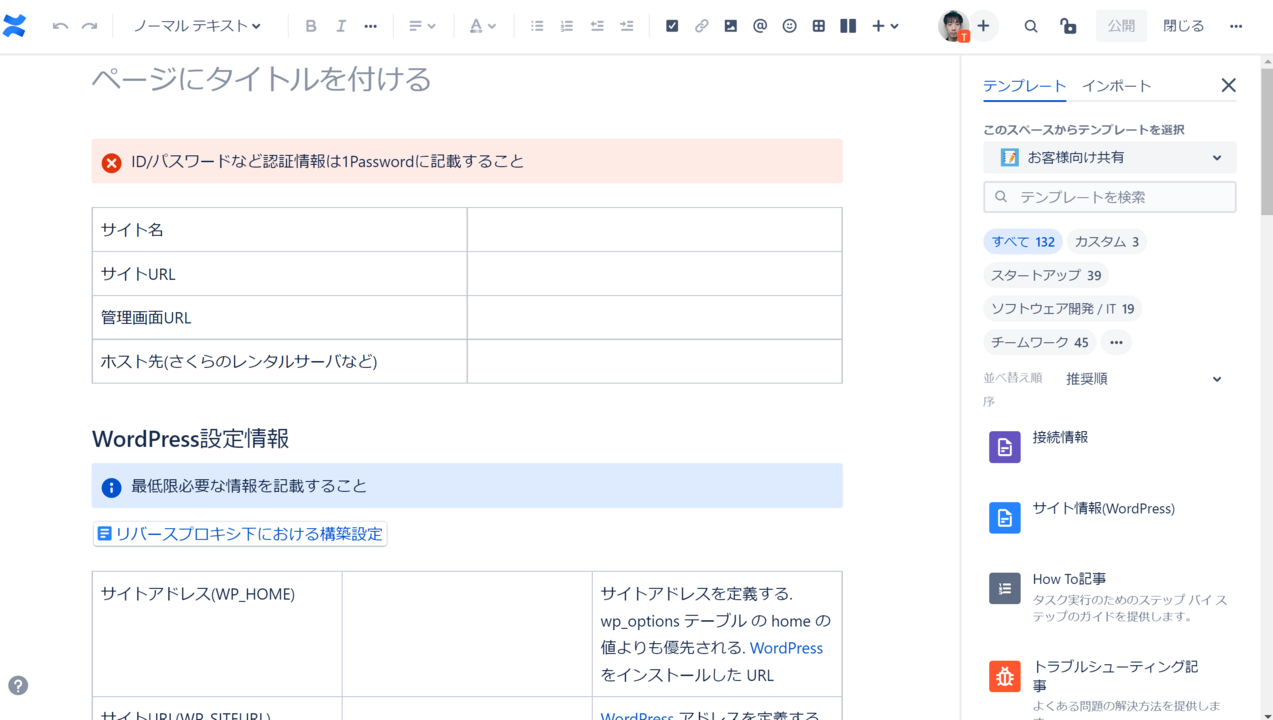1273x720 pixels.
Task: Select the スタートアップ 39 filter
Action: pos(1046,275)
